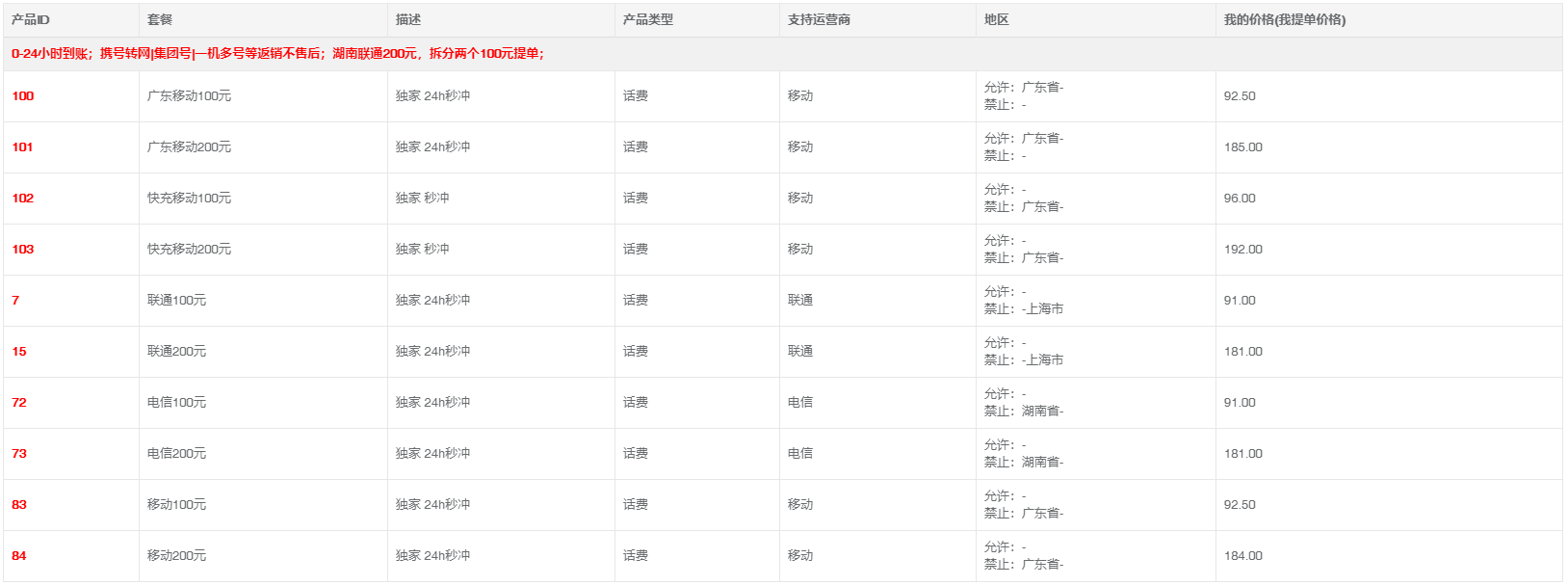Open product ID 84
Screen dimensions: 1568x585
point(19,556)
